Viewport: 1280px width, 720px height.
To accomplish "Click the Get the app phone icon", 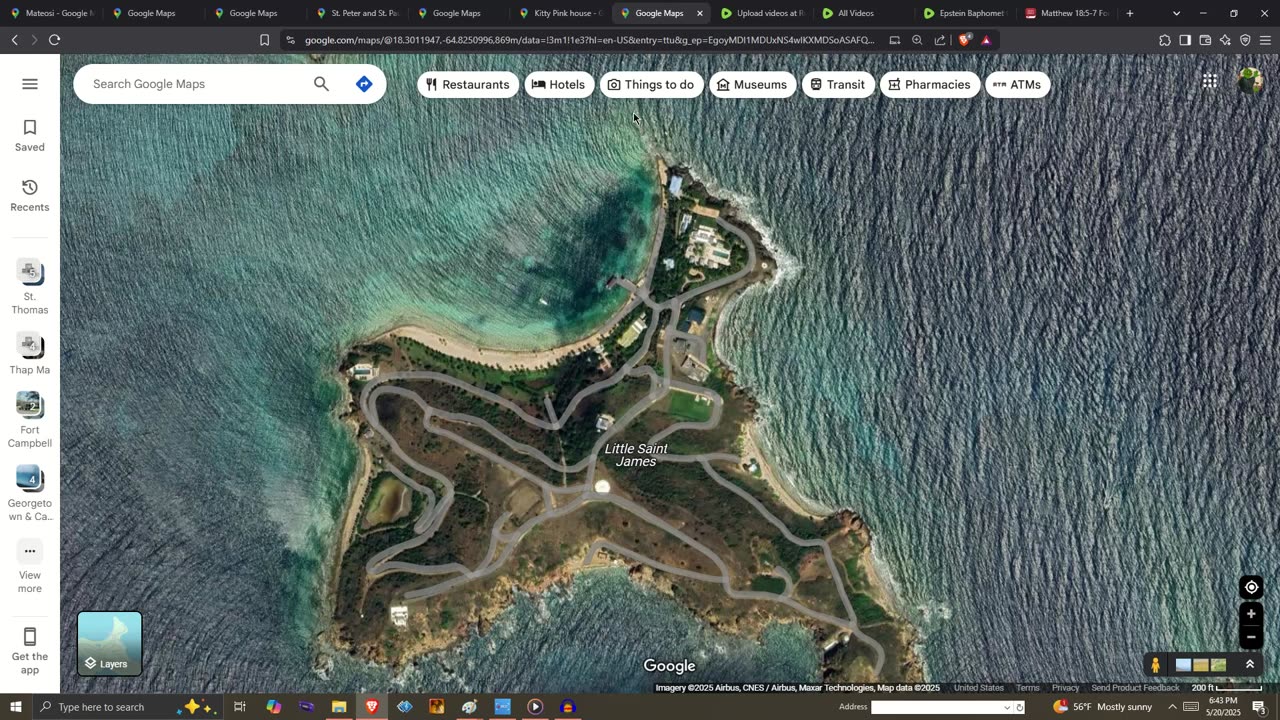I will (30, 637).
